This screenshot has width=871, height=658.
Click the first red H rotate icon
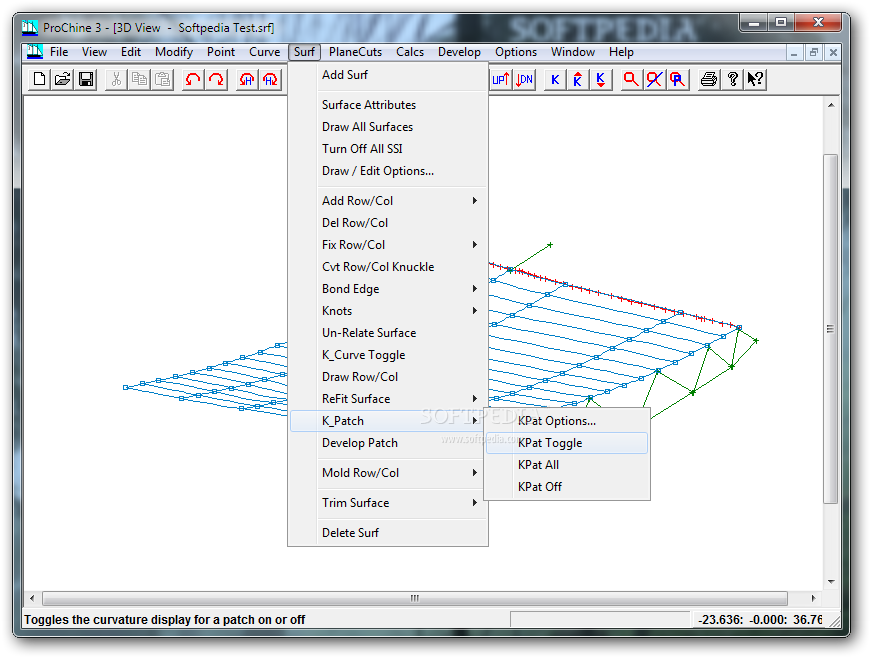click(247, 79)
